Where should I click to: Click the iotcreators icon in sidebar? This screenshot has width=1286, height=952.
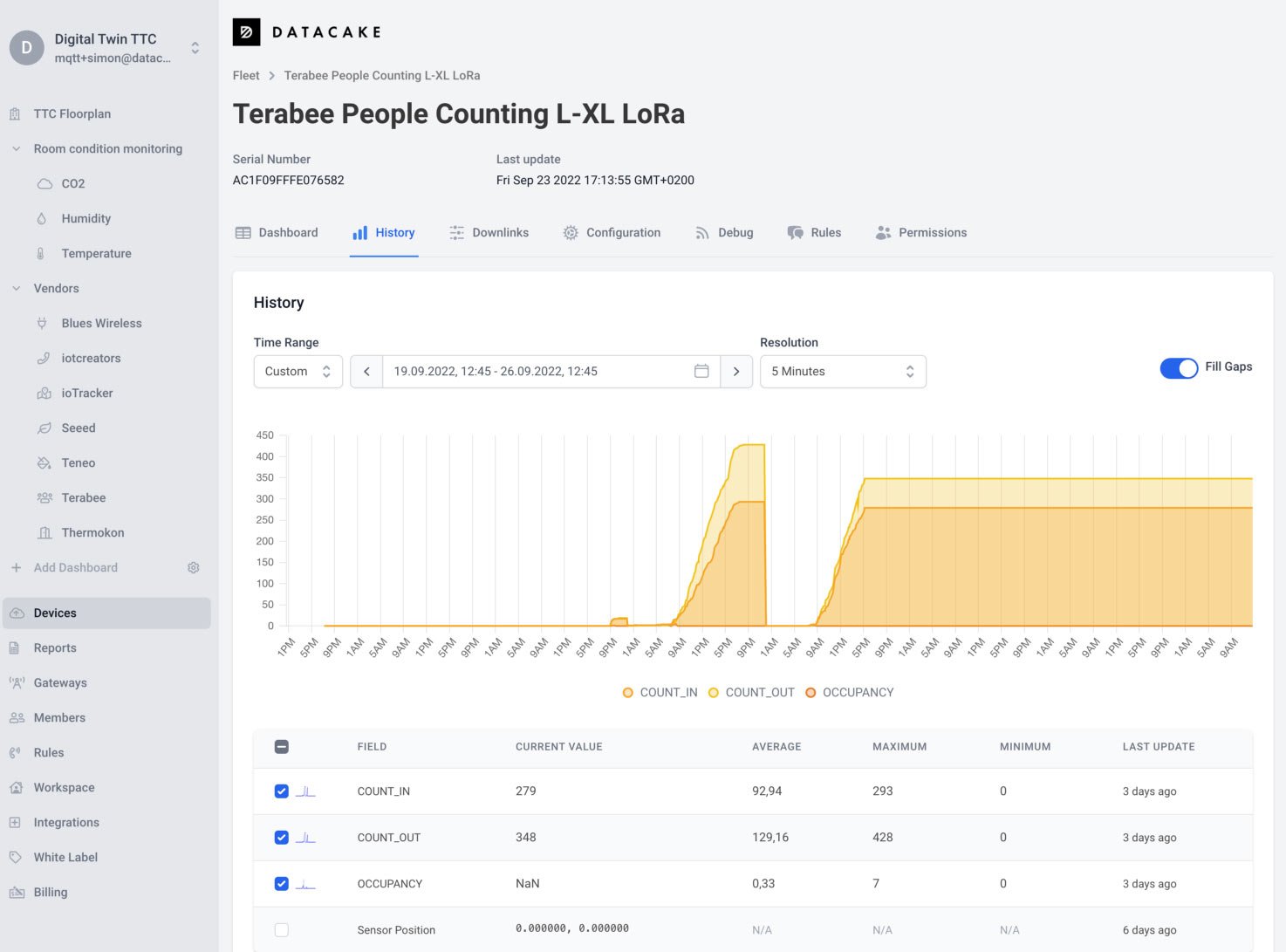[x=44, y=359]
